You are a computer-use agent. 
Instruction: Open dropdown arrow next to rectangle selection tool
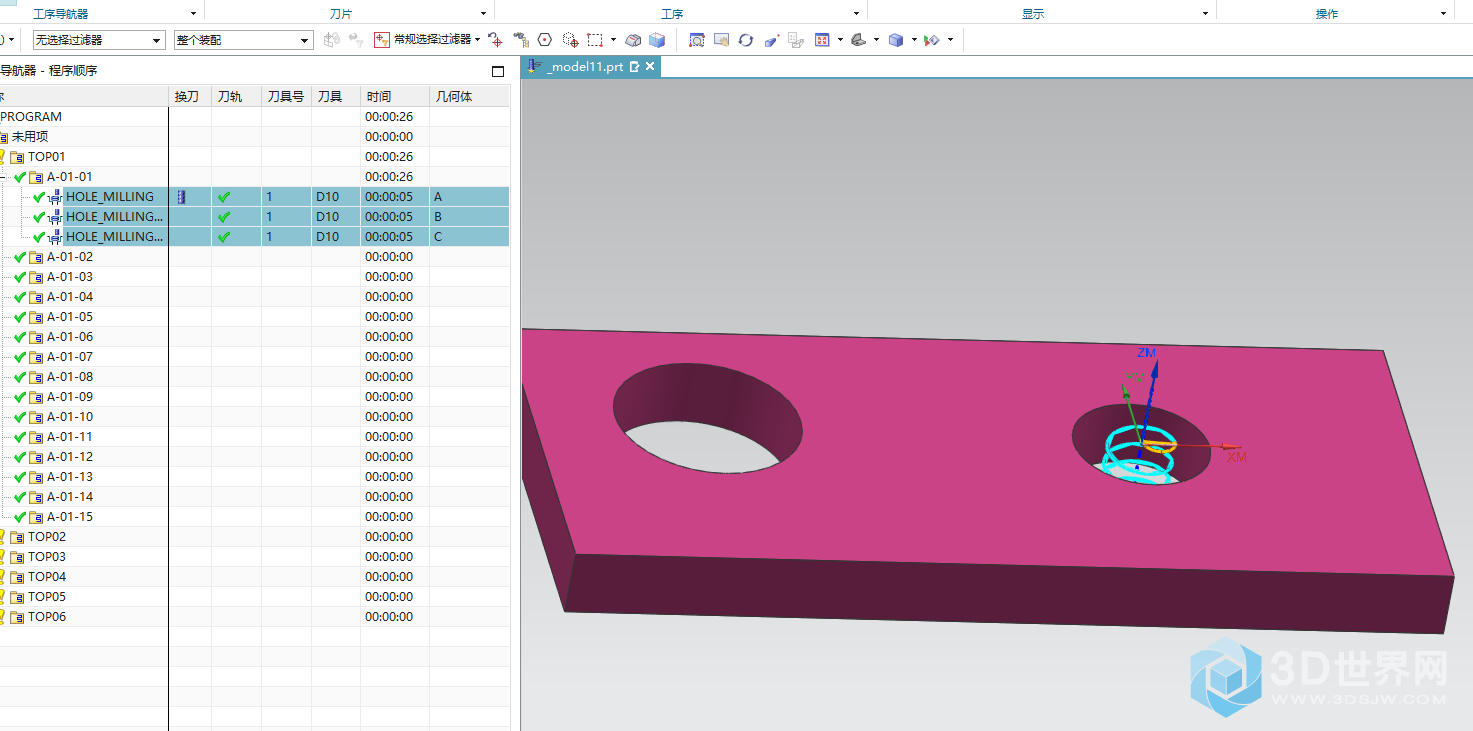(613, 40)
